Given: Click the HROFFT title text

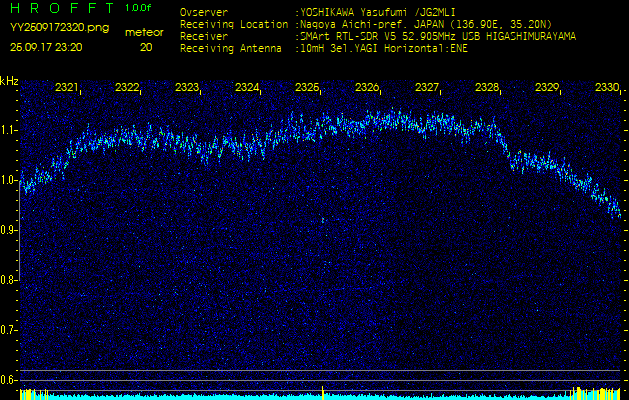Looking at the screenshot, I should pos(61,8).
